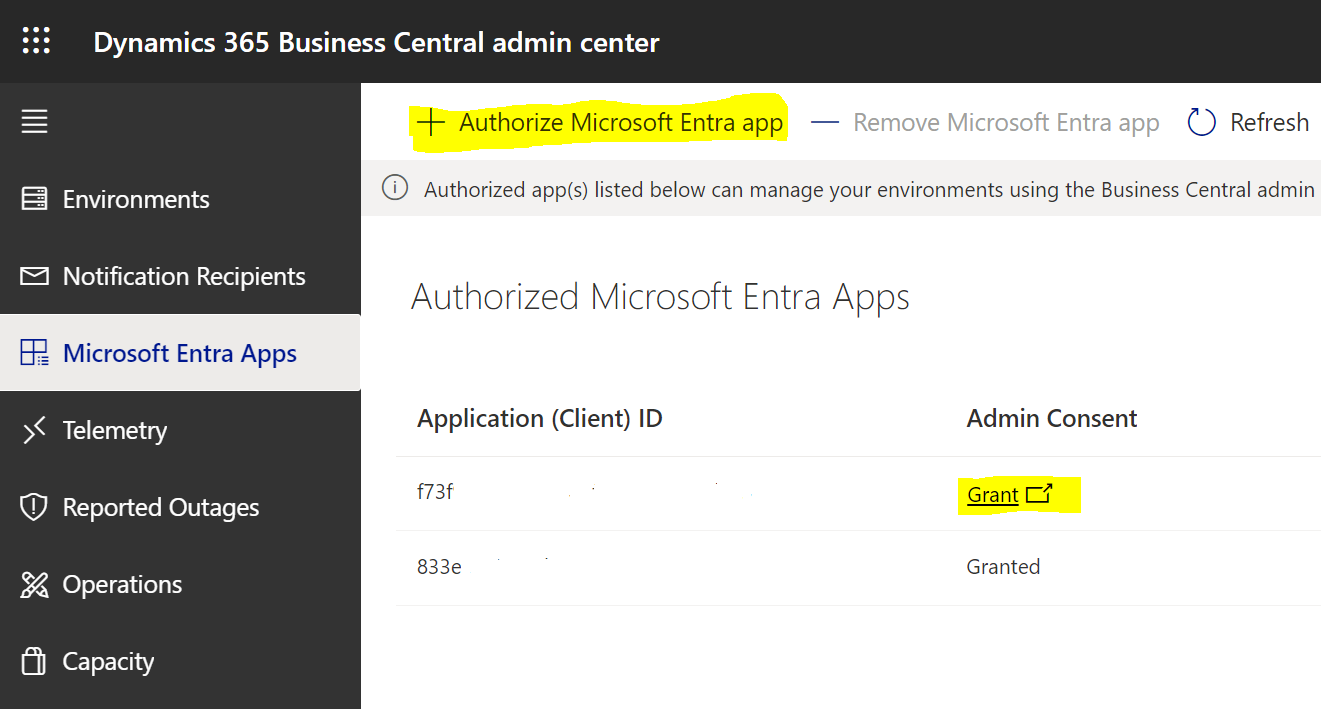Collapse the sidebar using the hamburger icon
1321x709 pixels.
(x=35, y=122)
